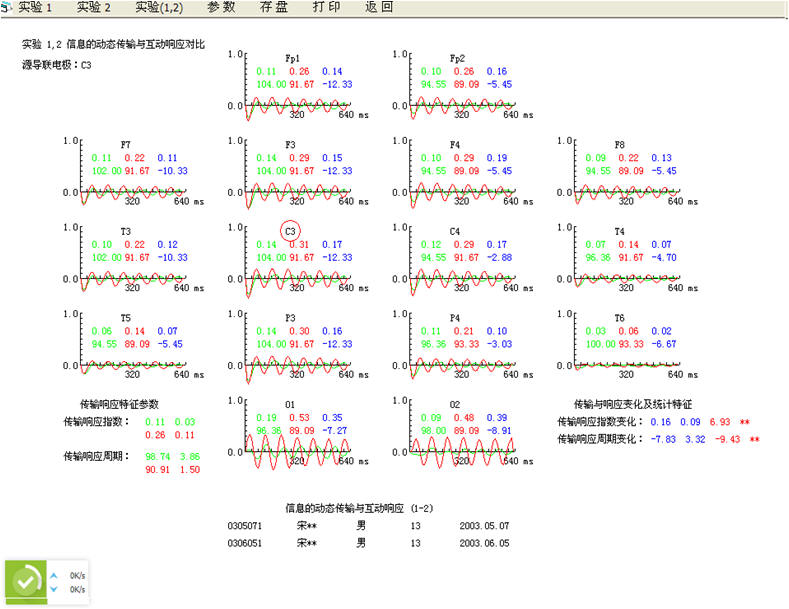Viewport: 789px width, 609px height.
Task: Click the blue value -7.83
Action: pyautogui.click(x=663, y=439)
